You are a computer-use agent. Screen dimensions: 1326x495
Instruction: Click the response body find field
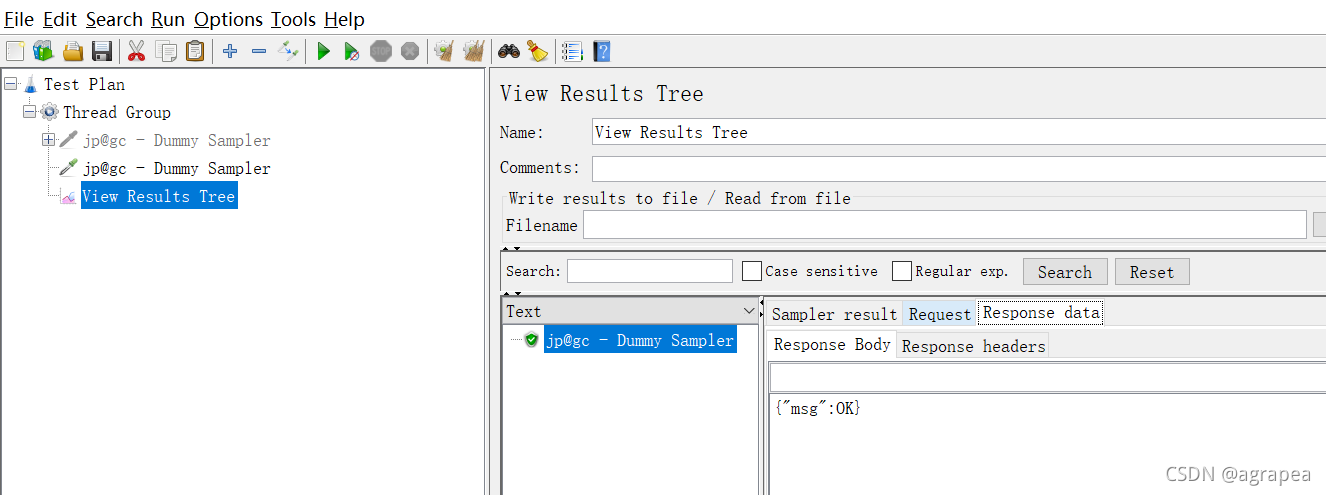(x=1047, y=377)
